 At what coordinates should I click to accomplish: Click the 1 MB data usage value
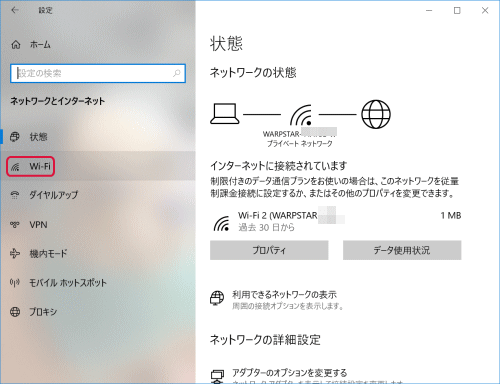(451, 216)
